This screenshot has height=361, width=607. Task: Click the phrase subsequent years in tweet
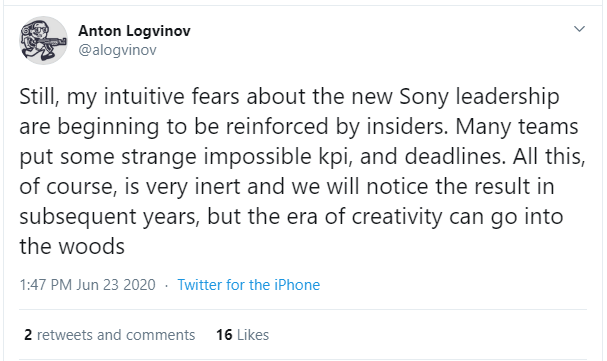coord(110,217)
